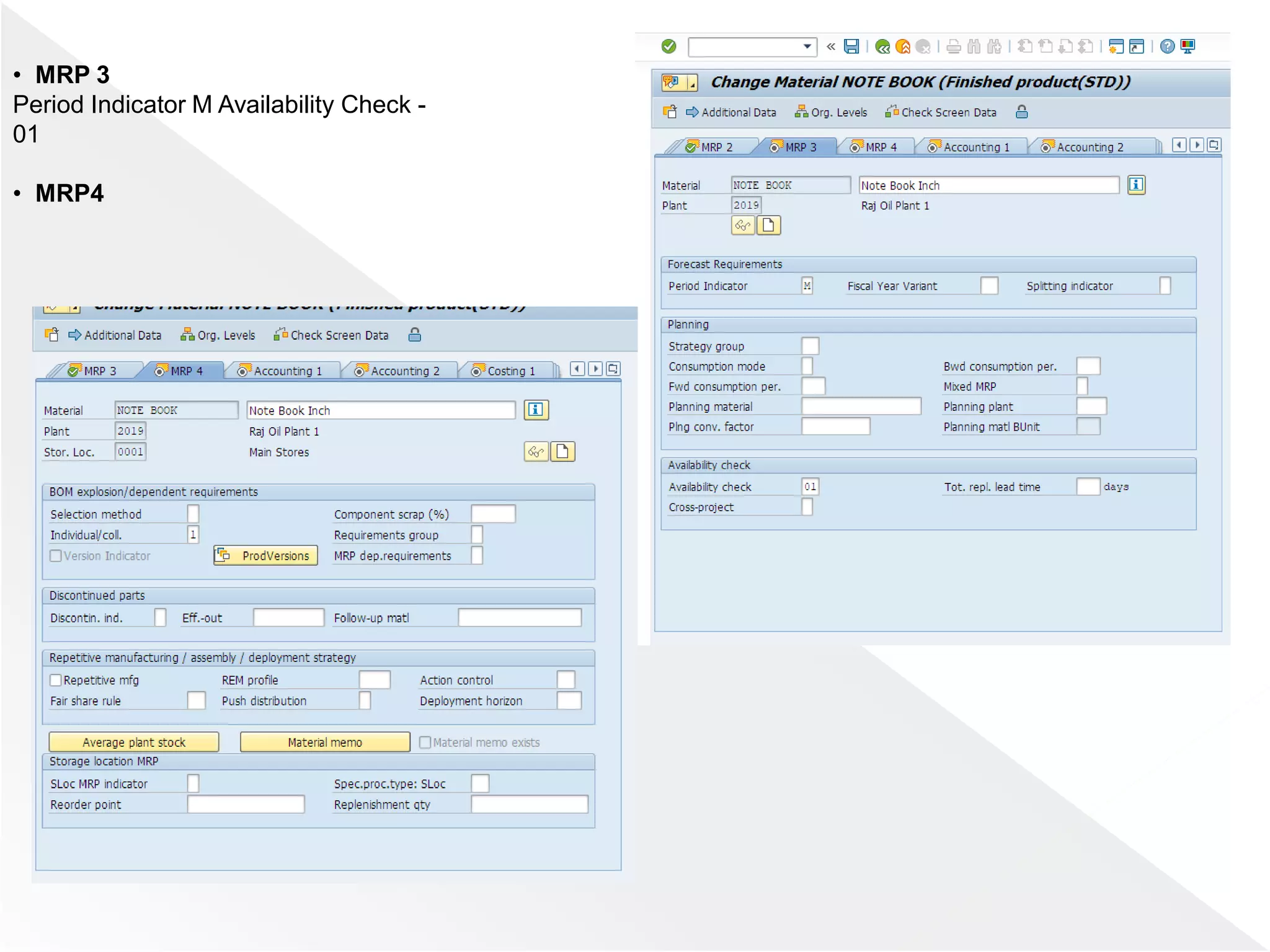Switch to the Accounting 2 tab in the MRP 3 window

[1090, 148]
